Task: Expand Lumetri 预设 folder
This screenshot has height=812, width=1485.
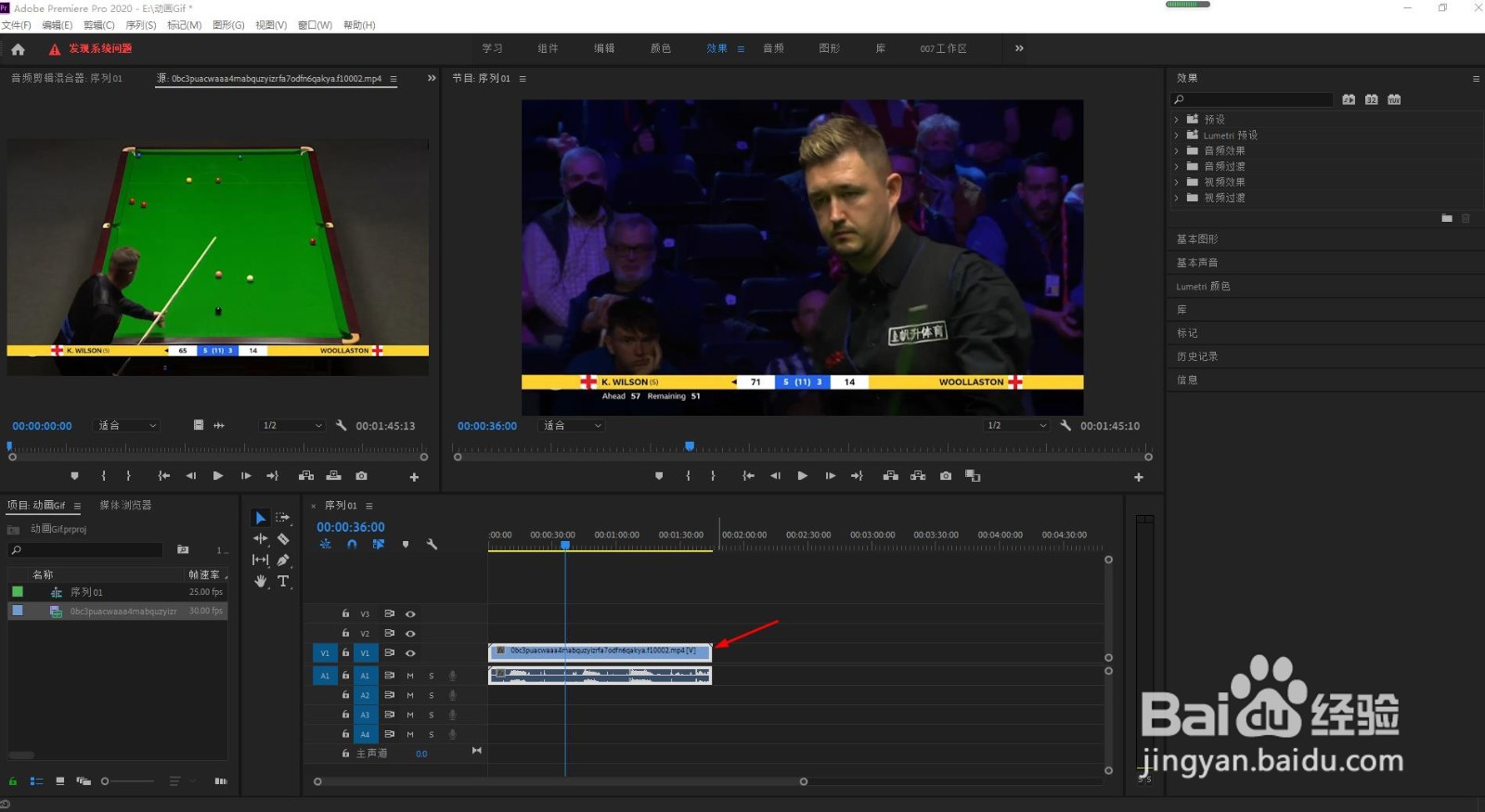Action: click(1176, 135)
